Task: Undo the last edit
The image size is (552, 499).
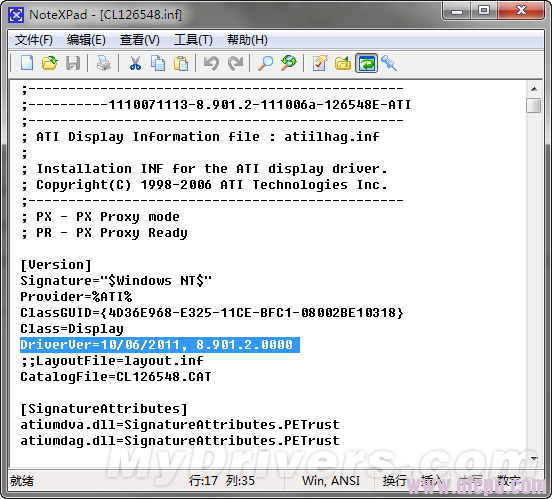Action: coord(211,63)
